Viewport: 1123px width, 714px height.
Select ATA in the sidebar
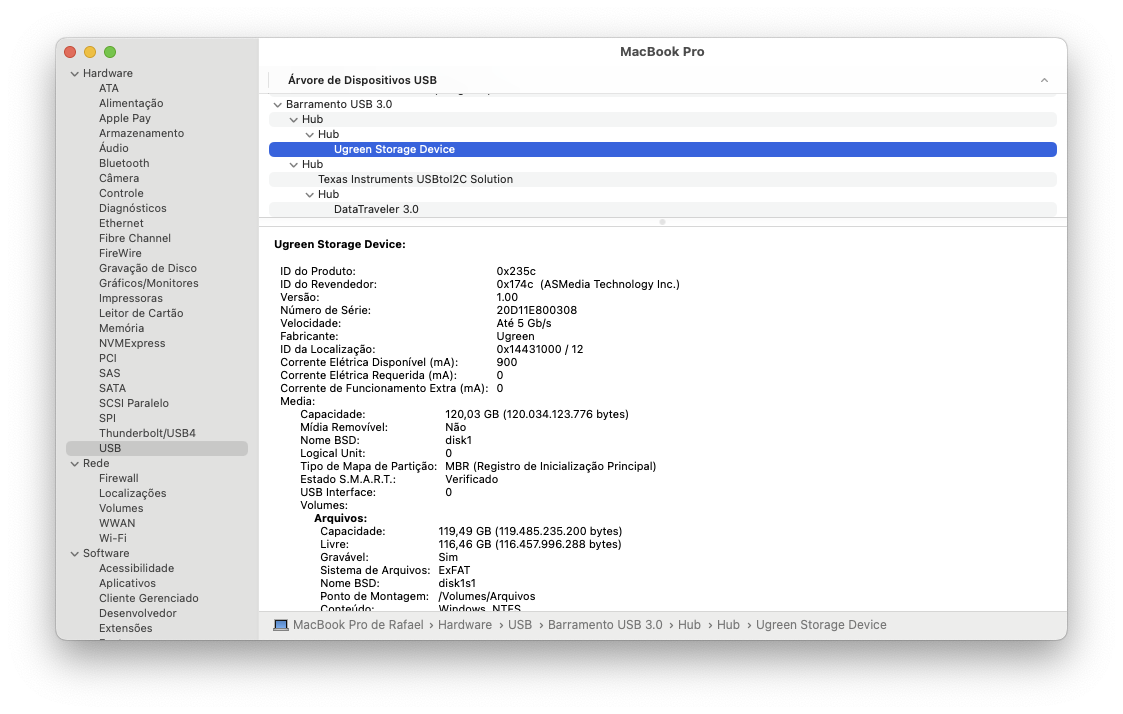[x=109, y=88]
